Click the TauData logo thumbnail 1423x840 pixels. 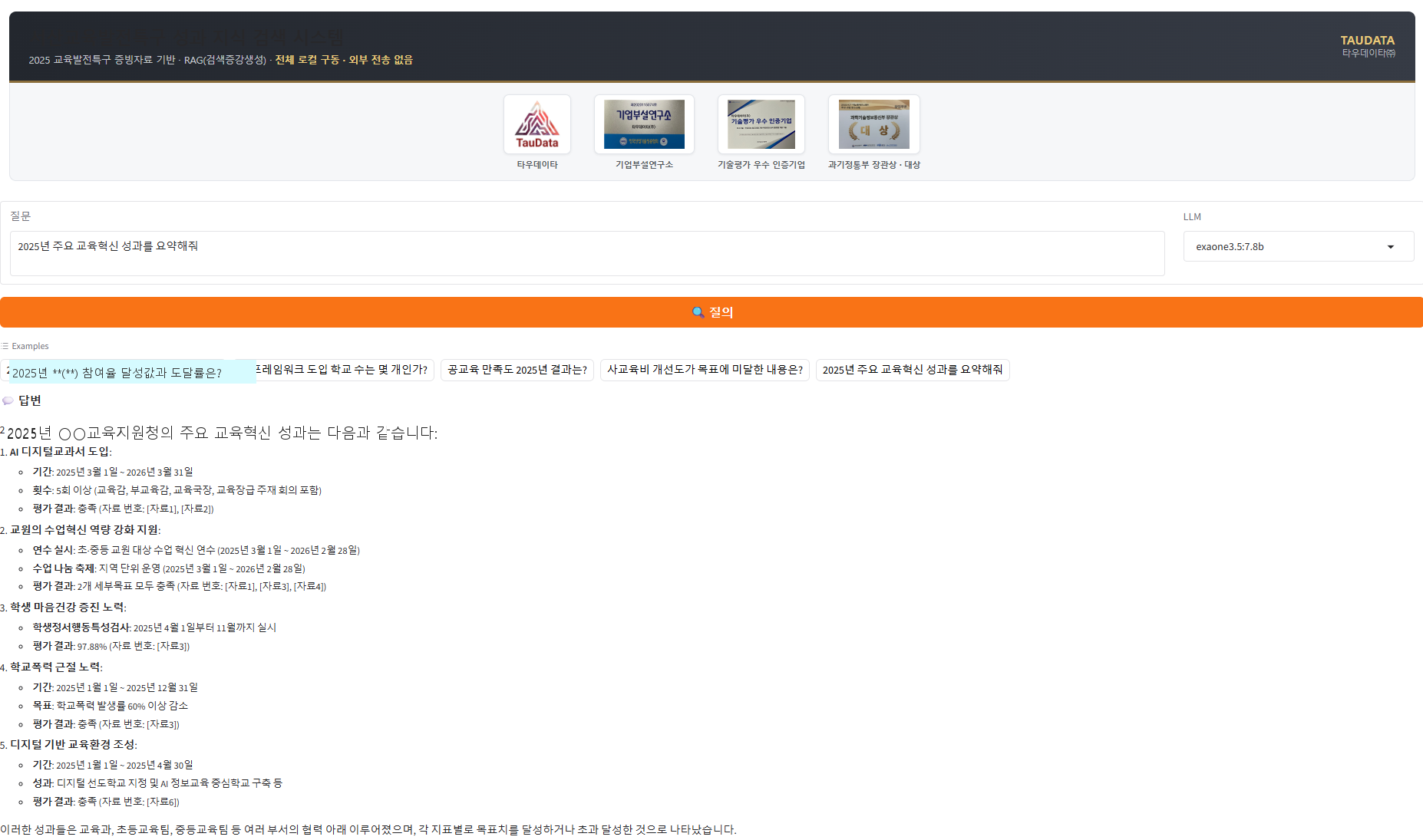click(x=537, y=124)
